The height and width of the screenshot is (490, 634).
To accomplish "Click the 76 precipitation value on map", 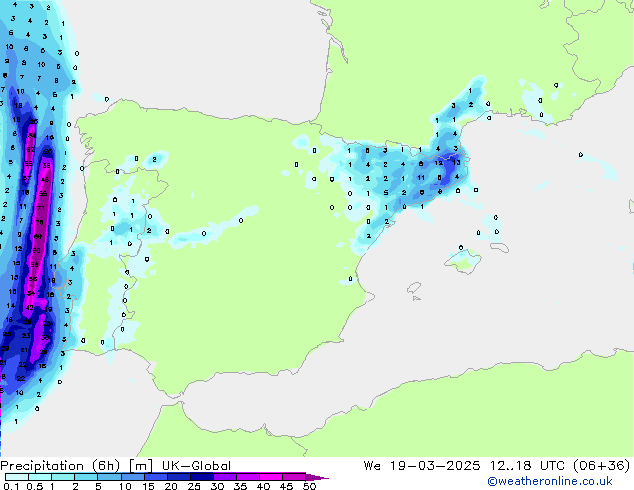I will tap(39, 222).
